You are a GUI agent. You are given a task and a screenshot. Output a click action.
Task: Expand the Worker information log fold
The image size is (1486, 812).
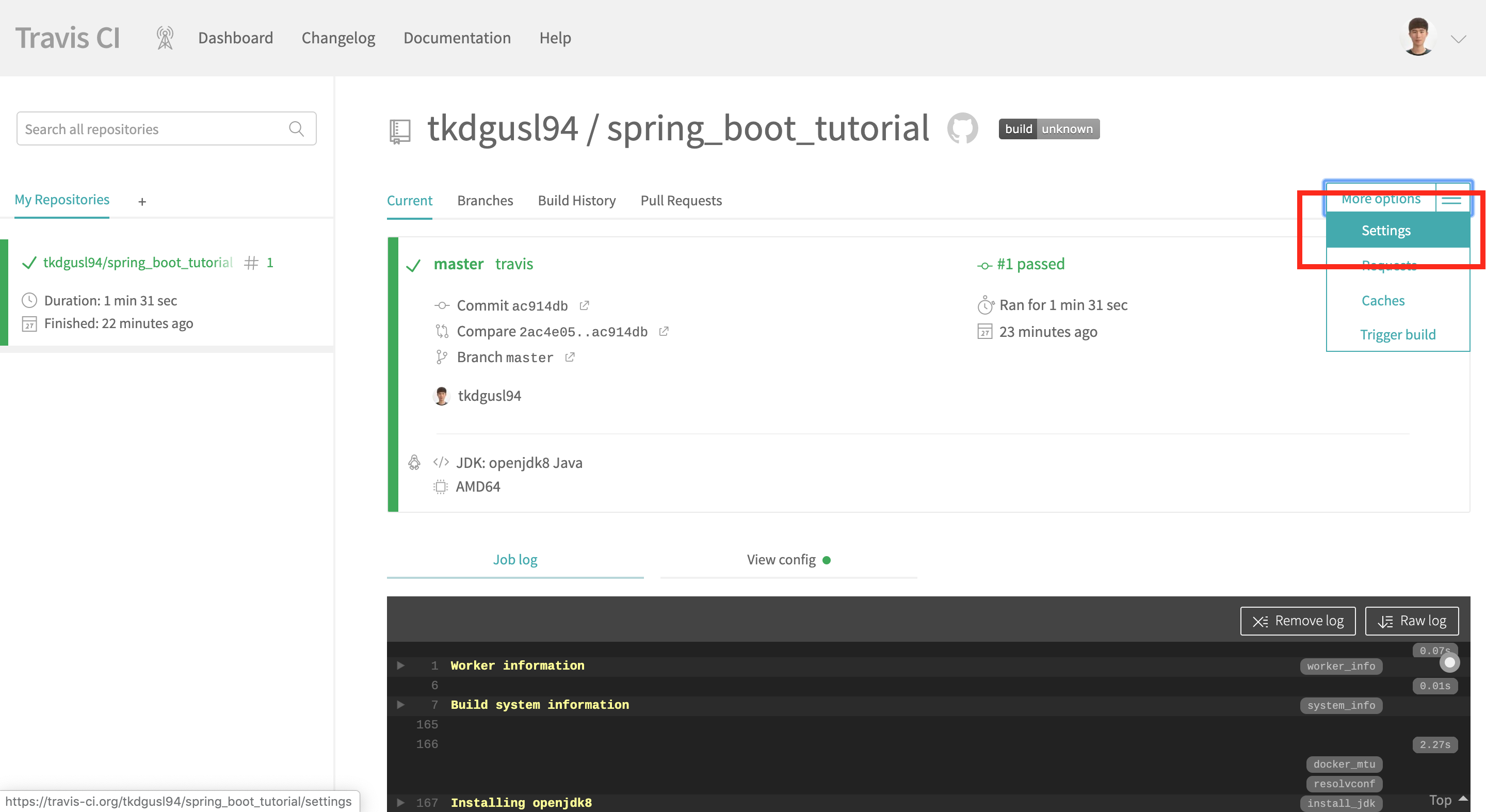point(400,665)
